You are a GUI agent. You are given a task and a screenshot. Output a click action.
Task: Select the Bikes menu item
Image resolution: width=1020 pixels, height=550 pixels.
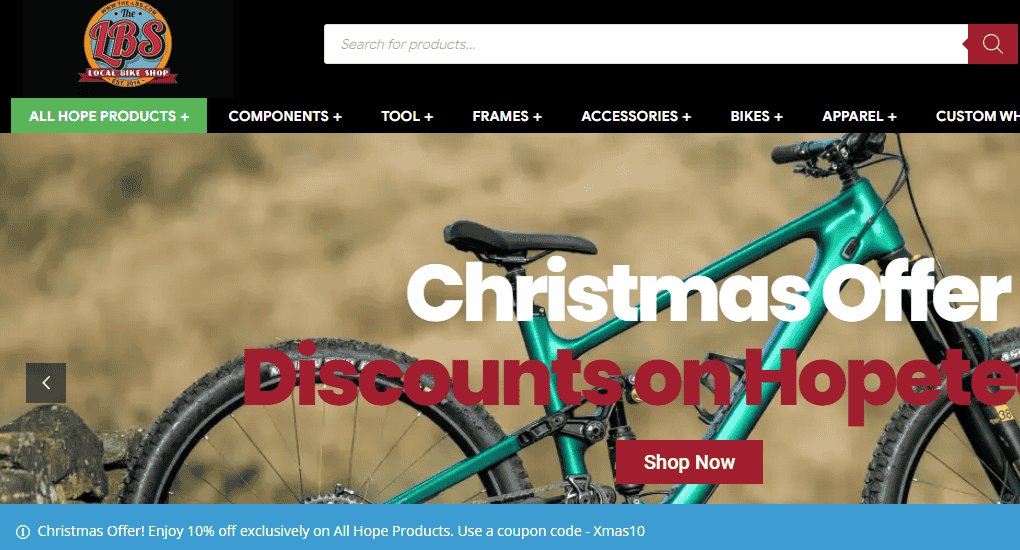click(x=757, y=116)
